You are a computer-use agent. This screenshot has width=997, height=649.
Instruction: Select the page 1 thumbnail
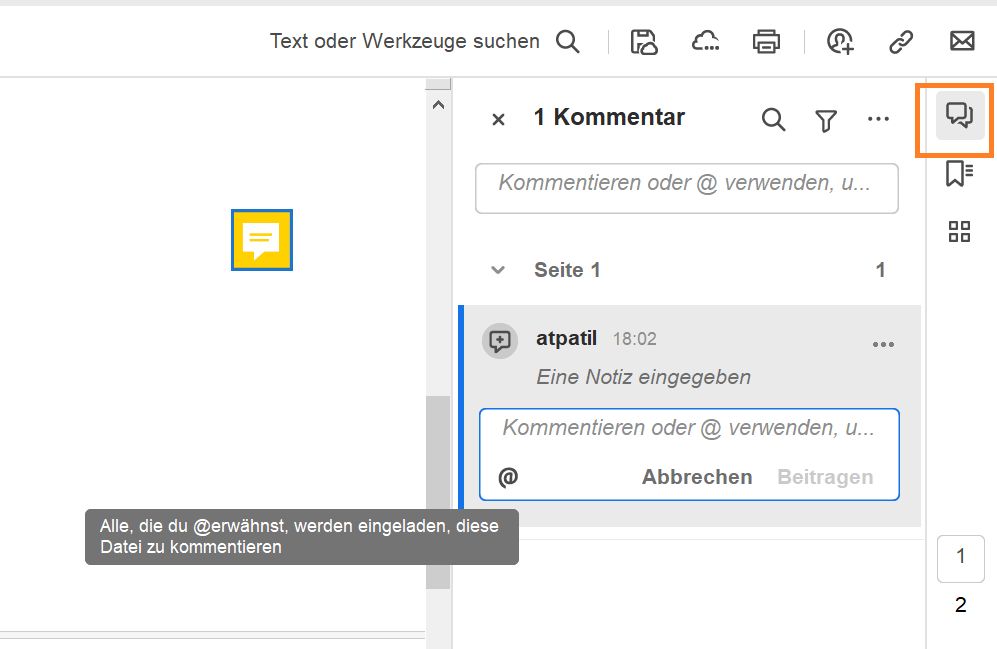(960, 559)
